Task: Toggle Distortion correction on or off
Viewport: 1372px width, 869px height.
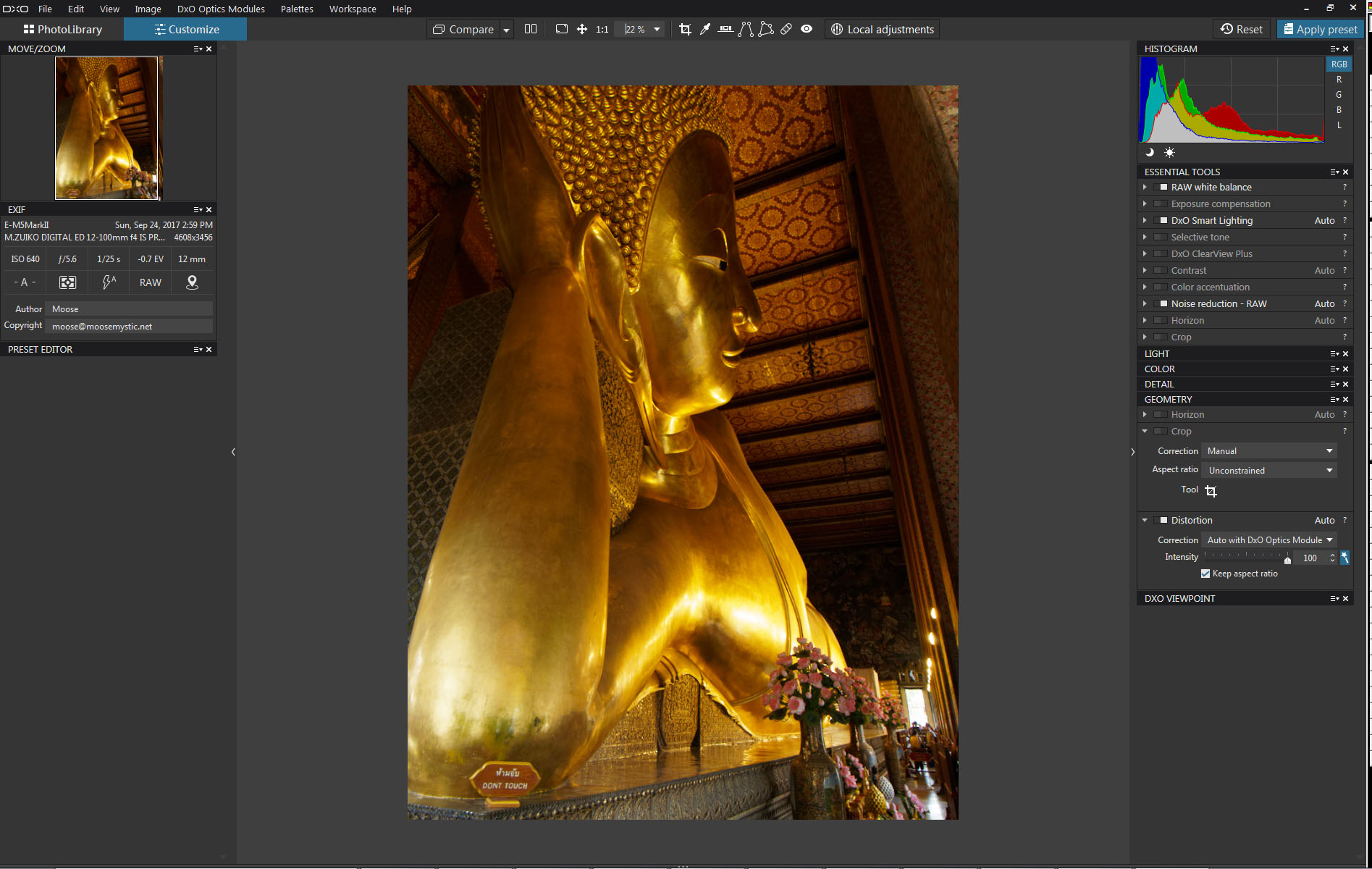Action: (x=1161, y=521)
